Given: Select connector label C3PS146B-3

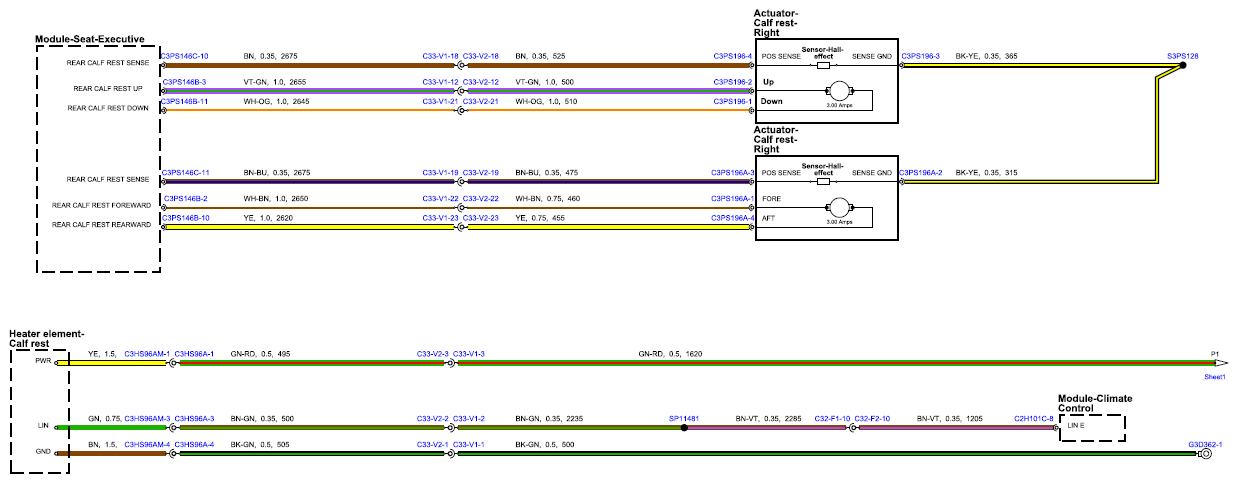Looking at the screenshot, I should click(185, 81).
